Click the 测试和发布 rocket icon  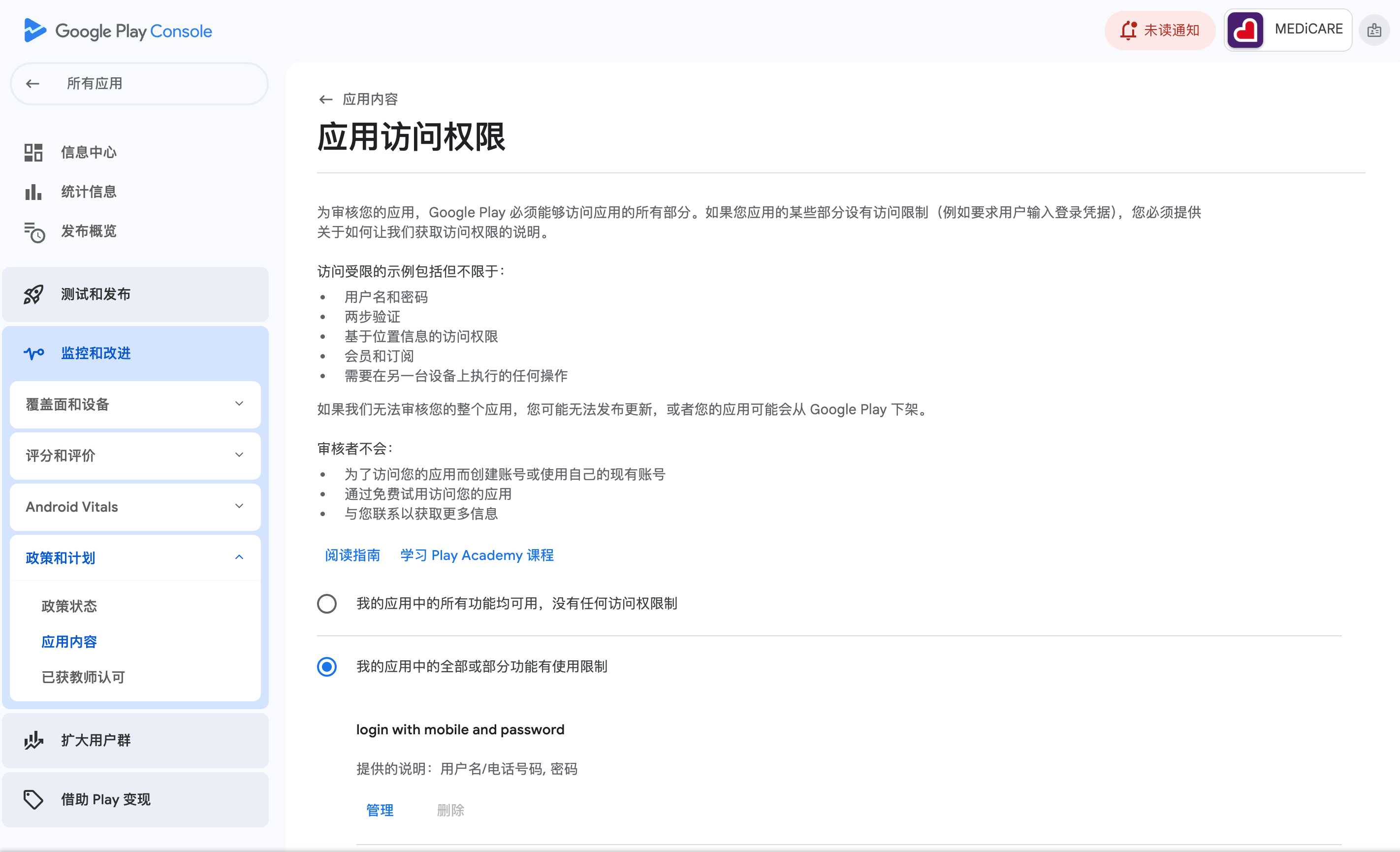pyautogui.click(x=33, y=295)
